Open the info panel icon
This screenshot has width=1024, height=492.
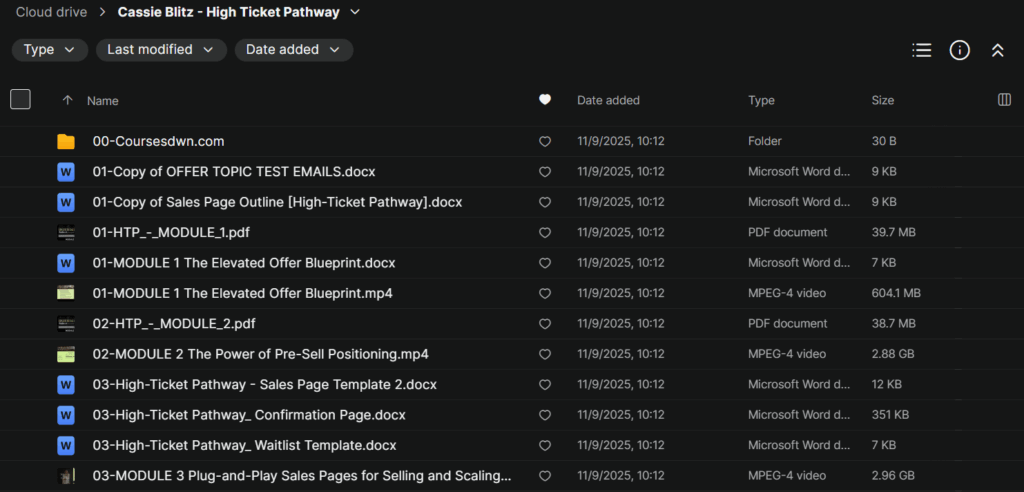959,50
